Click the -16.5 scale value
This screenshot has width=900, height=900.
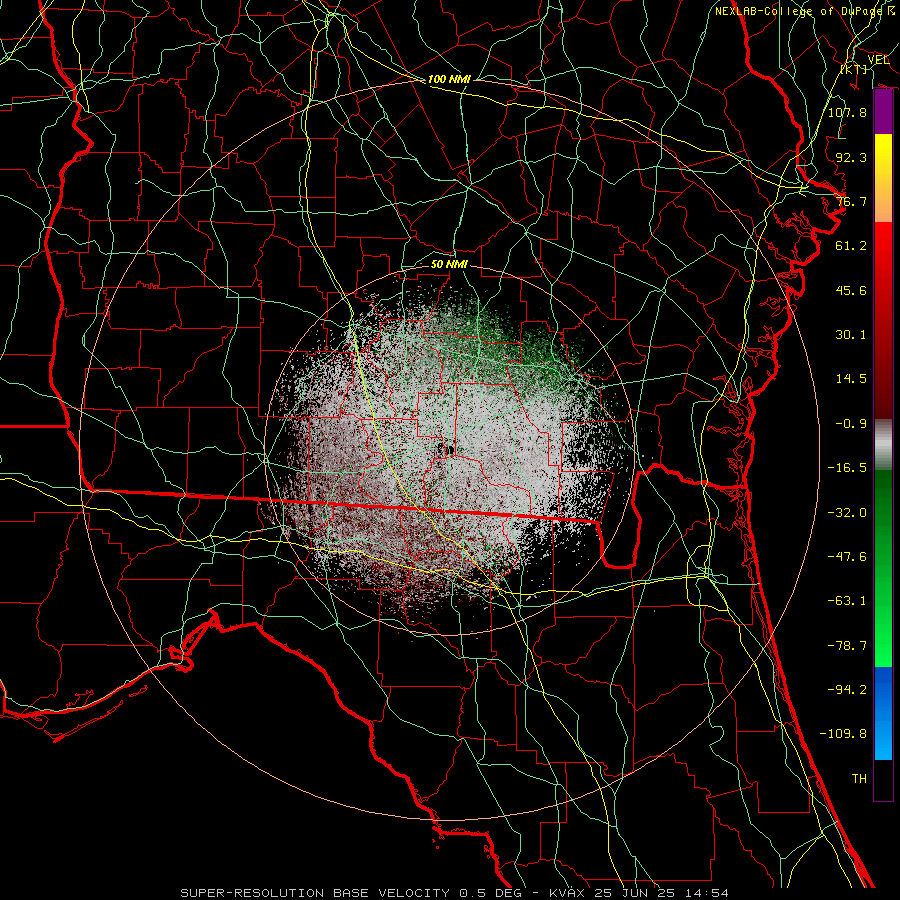[x=847, y=468]
